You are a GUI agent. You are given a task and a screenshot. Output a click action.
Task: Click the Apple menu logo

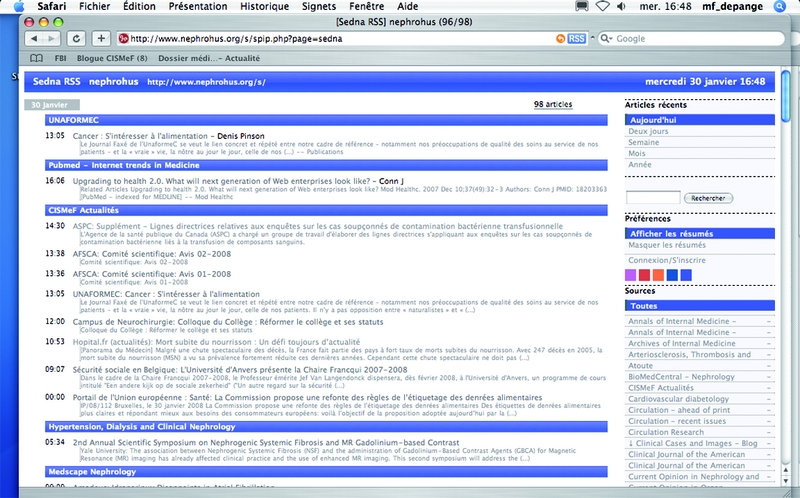19,6
